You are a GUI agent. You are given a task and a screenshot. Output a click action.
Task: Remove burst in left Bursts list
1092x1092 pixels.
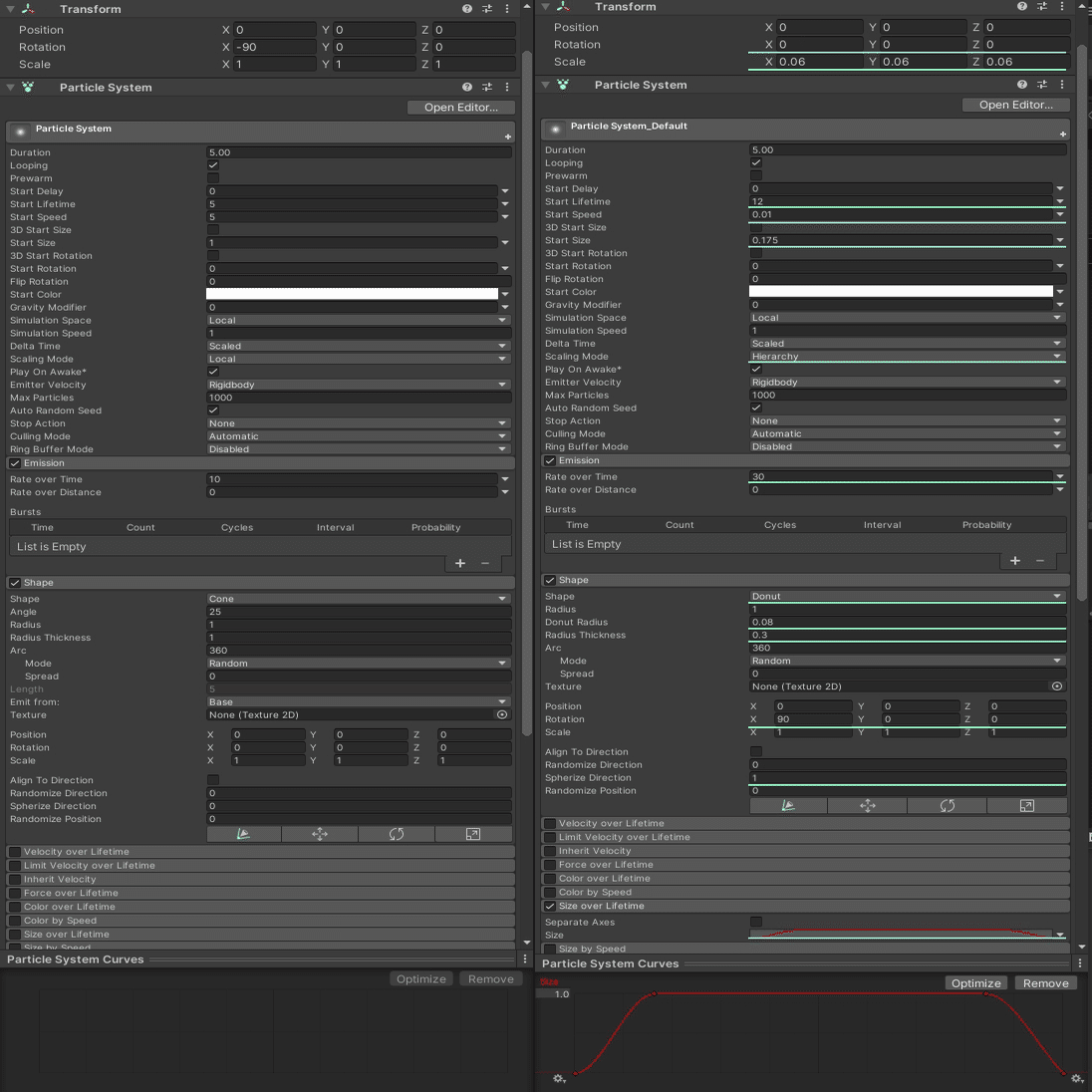coord(485,563)
